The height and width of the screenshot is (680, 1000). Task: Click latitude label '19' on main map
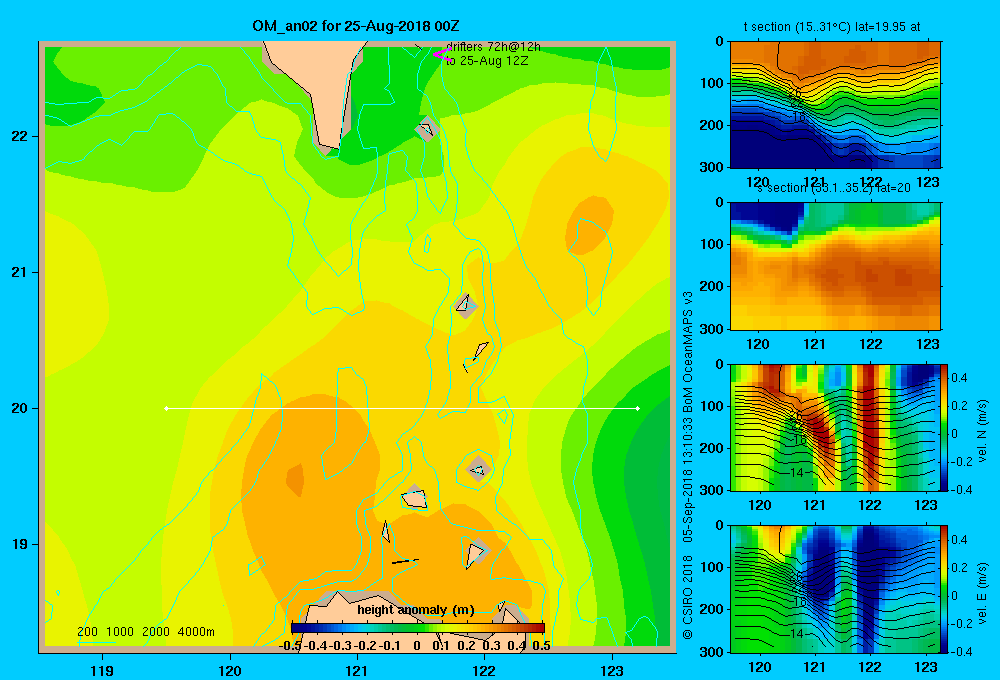click(19, 544)
